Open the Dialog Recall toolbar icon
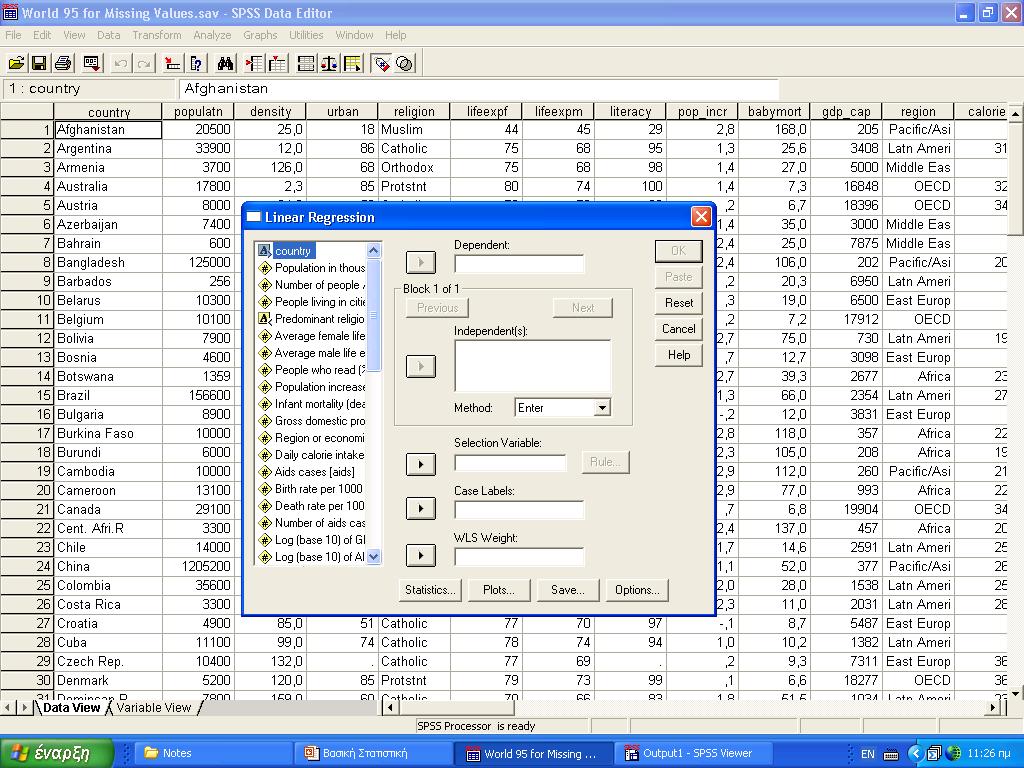This screenshot has height=768, width=1024. [92, 63]
